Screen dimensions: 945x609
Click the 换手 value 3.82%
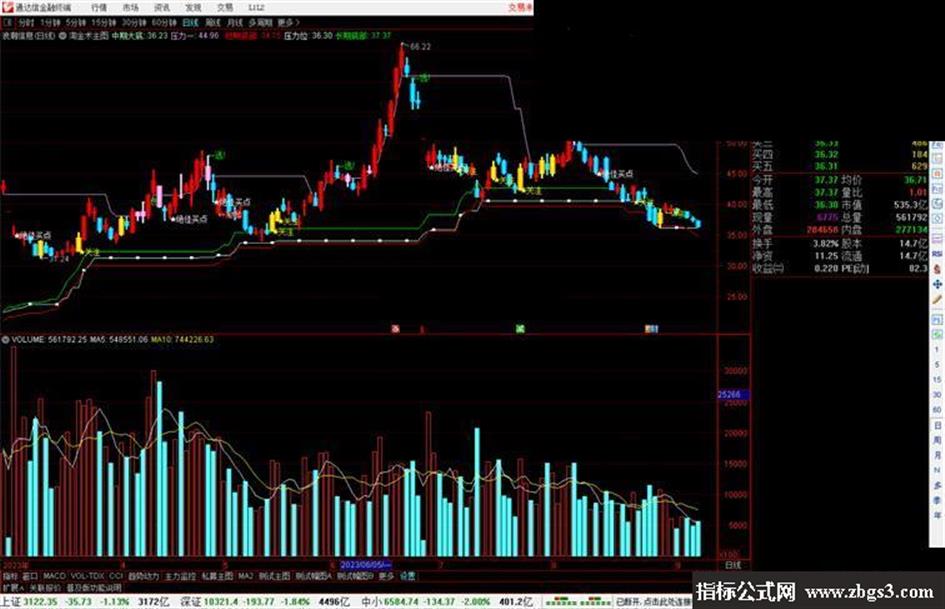pos(826,244)
